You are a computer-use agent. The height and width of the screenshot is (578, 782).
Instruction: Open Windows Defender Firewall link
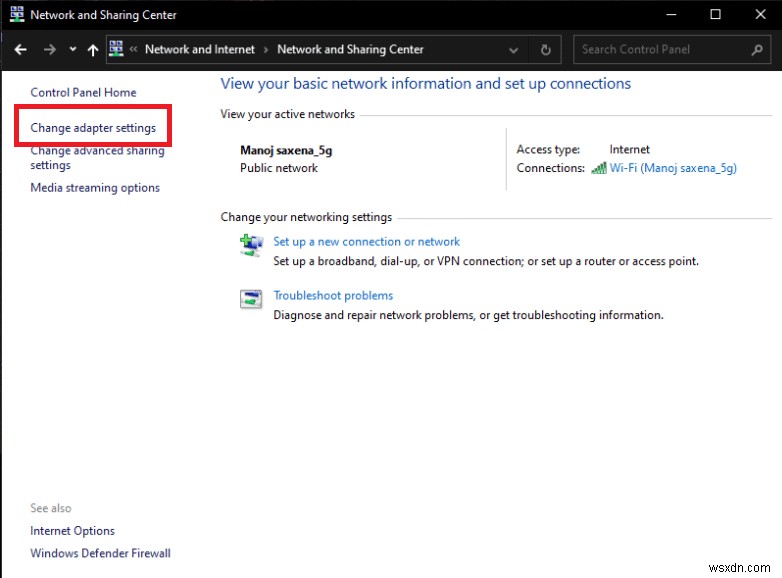click(x=100, y=553)
